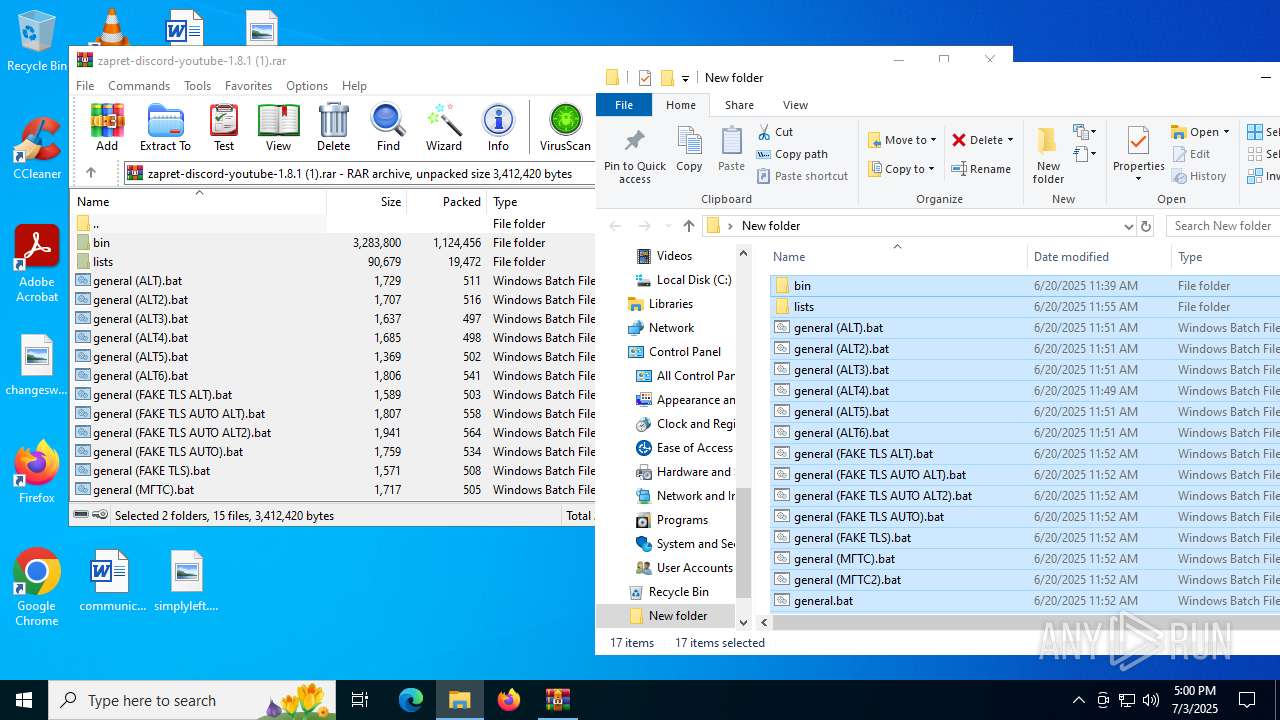Open the File tab in Explorer
Screen dimensions: 1280x720
point(624,105)
